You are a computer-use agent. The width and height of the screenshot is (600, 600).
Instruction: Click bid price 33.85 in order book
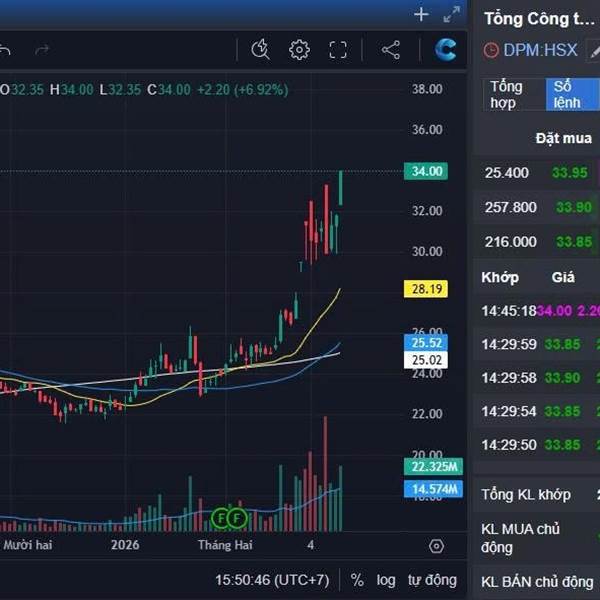[574, 242]
